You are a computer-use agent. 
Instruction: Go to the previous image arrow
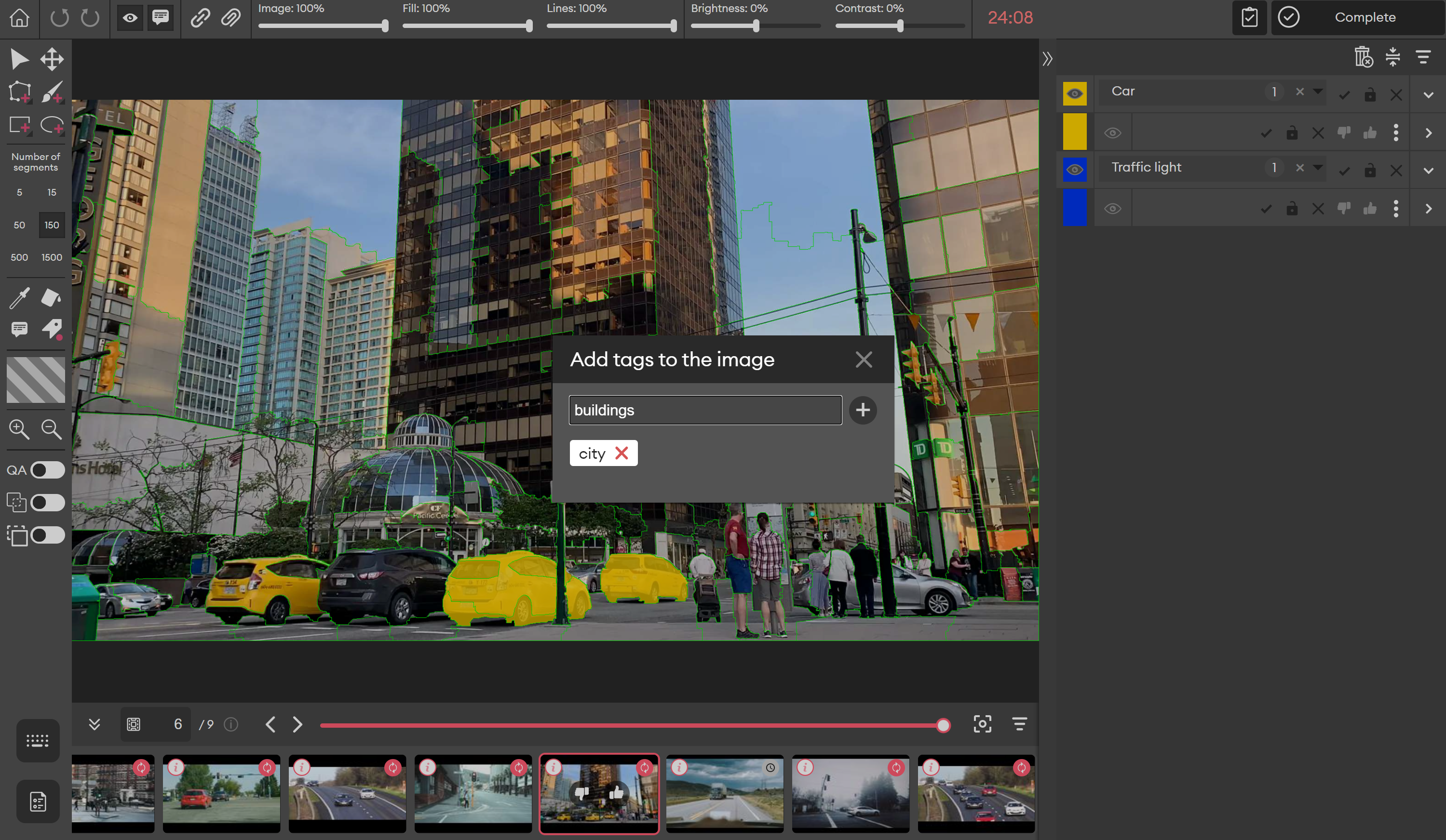(x=271, y=724)
